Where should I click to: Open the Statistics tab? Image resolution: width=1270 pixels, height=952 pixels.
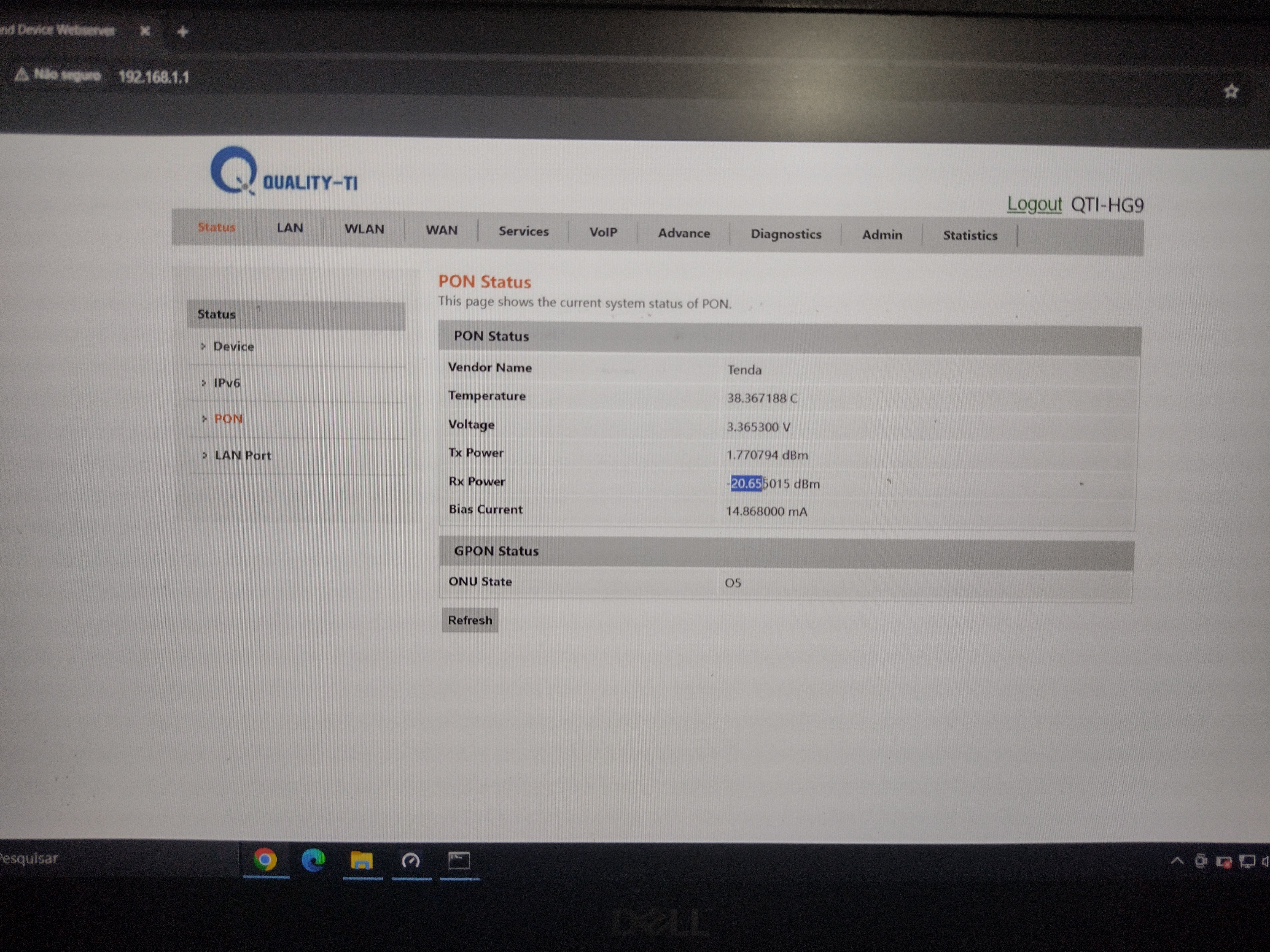(970, 235)
